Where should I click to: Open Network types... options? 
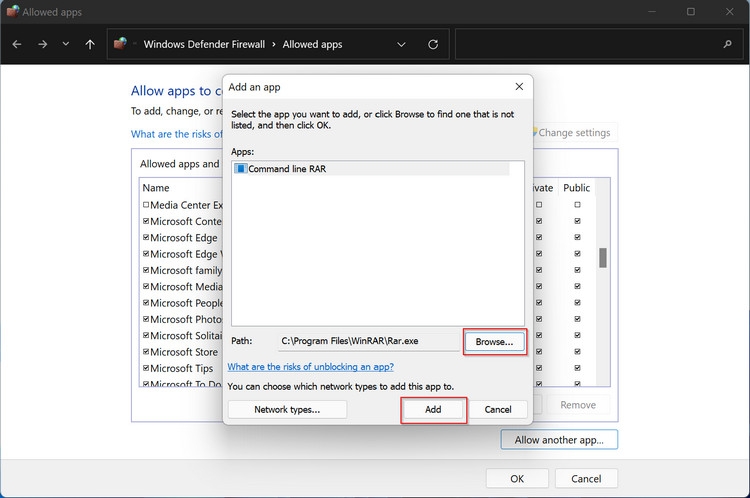click(287, 409)
